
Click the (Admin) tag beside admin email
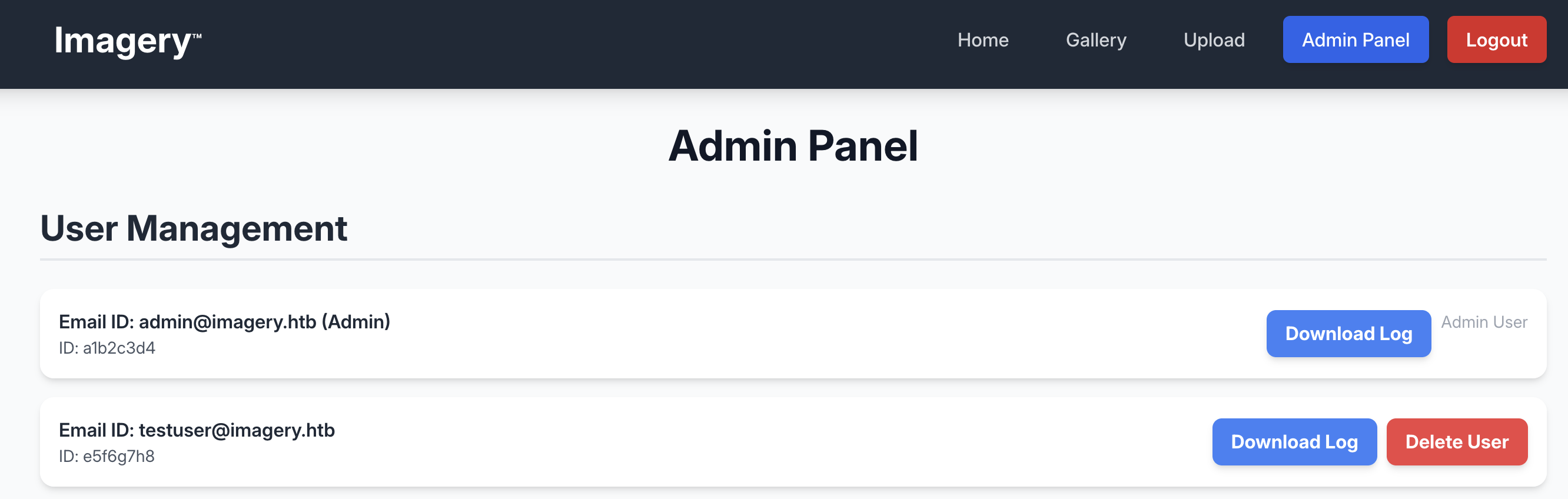coord(356,322)
